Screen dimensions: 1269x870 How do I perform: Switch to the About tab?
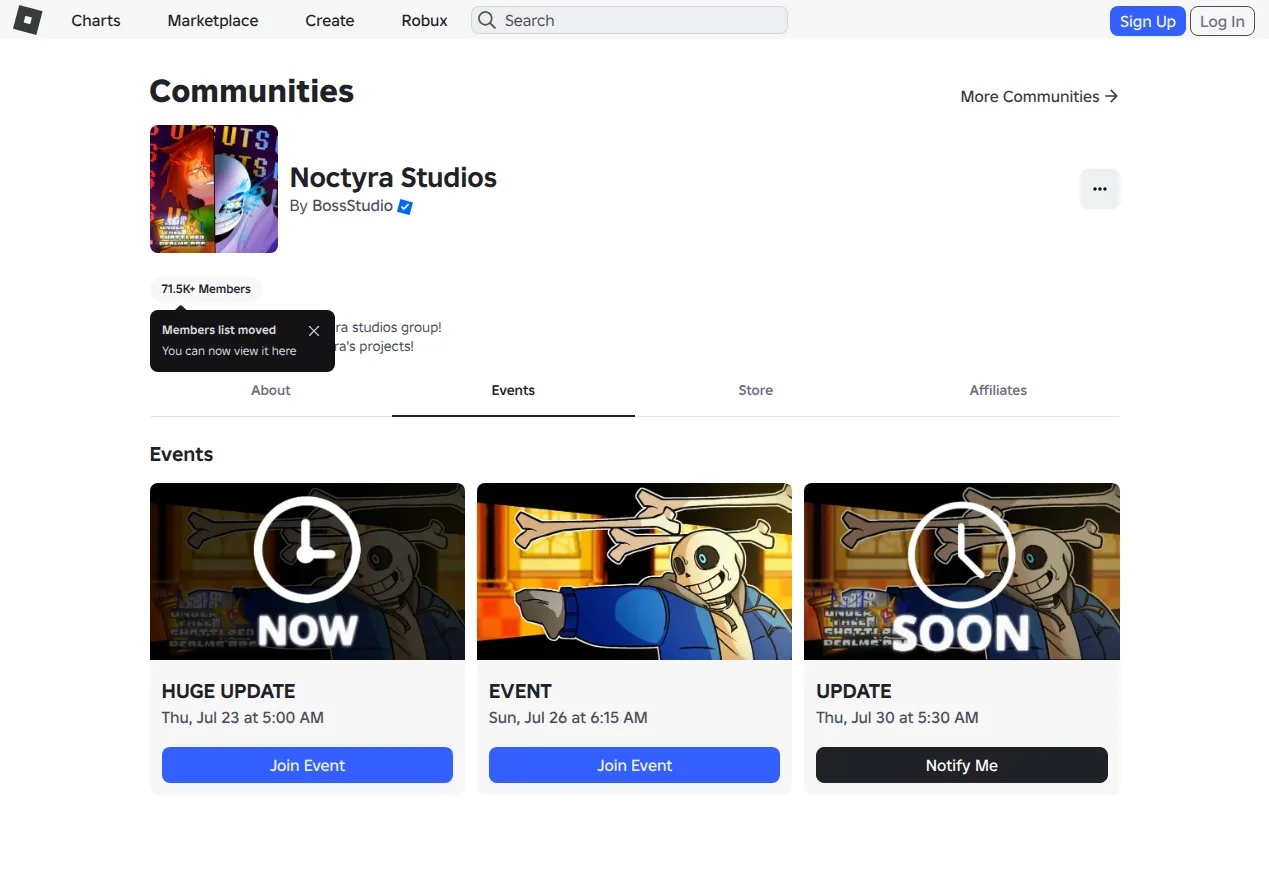pos(271,390)
